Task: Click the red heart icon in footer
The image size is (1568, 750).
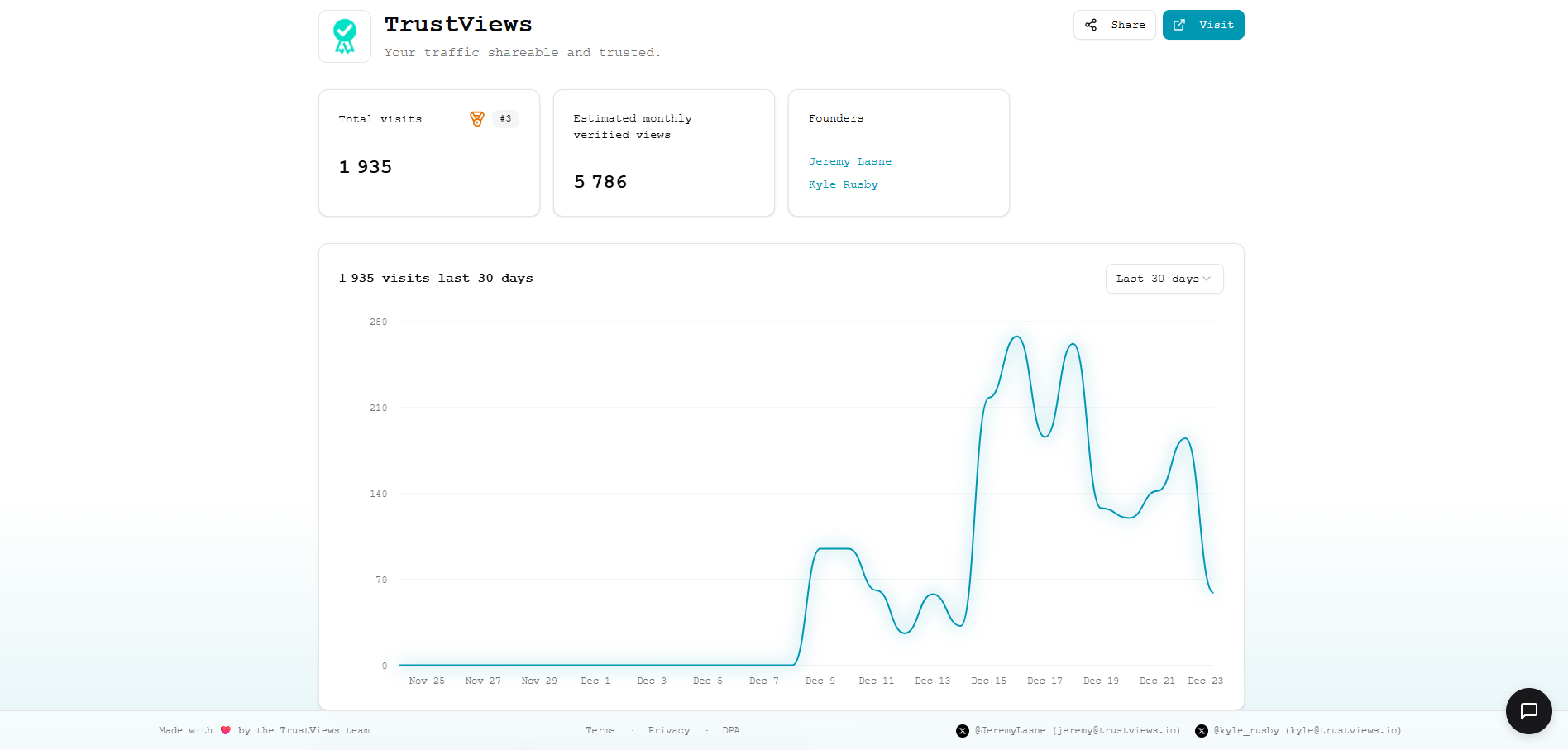Action: tap(226, 730)
